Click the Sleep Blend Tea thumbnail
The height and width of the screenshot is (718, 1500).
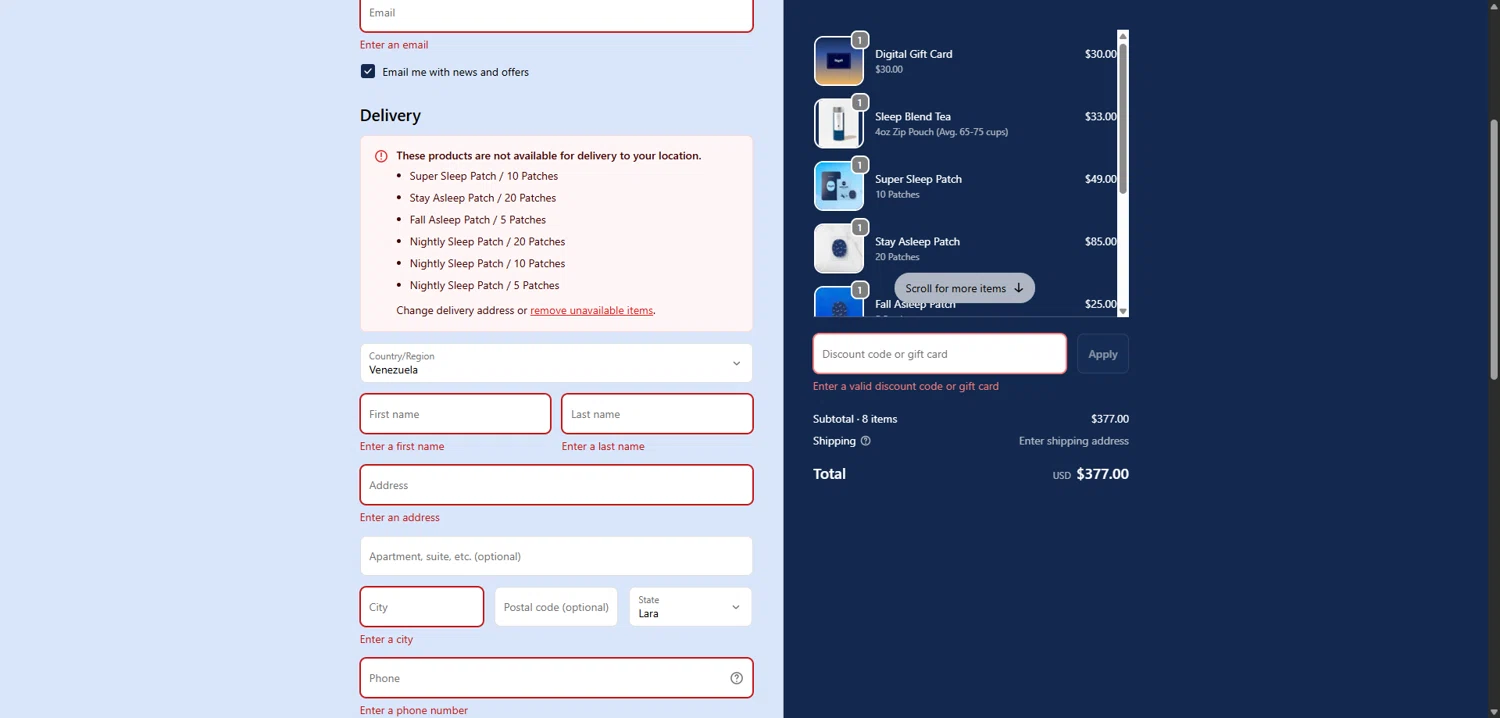(839, 123)
